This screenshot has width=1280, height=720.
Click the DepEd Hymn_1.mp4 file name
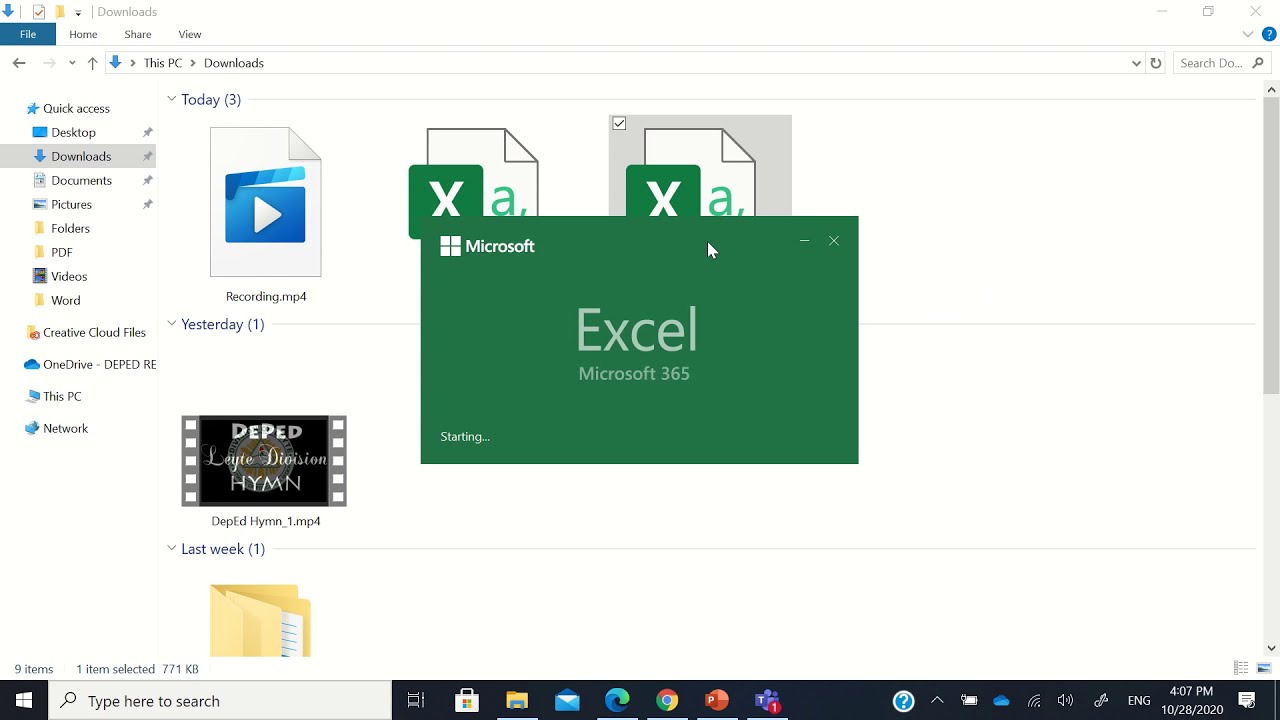coord(266,521)
